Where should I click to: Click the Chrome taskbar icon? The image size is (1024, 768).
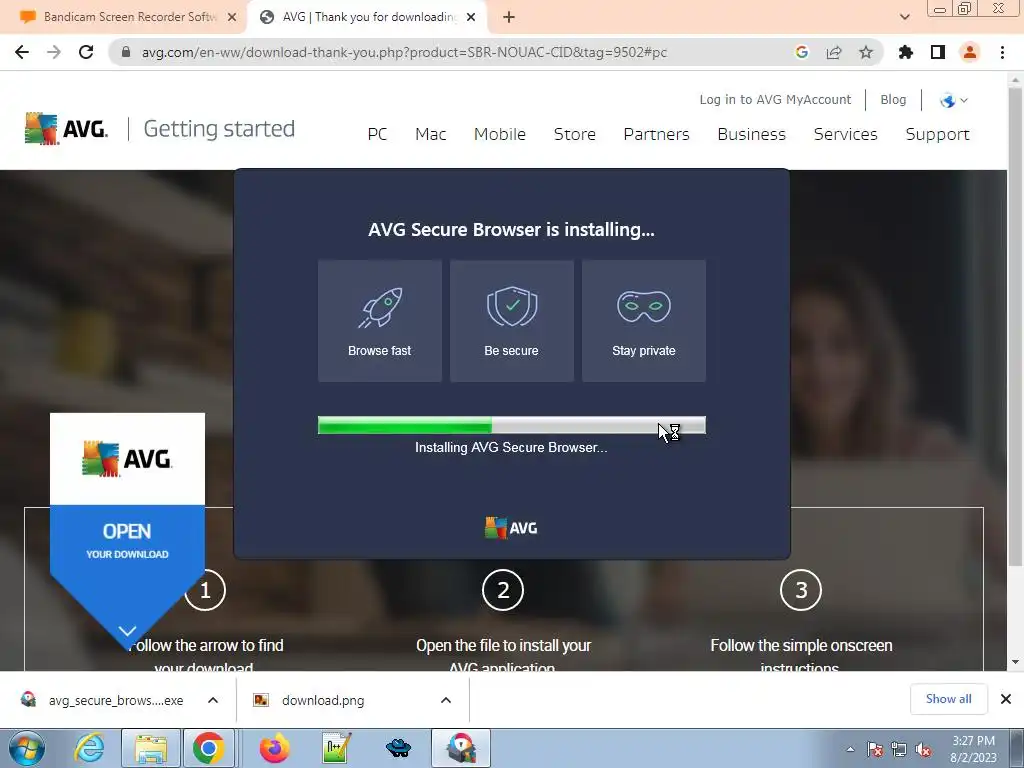(208, 748)
